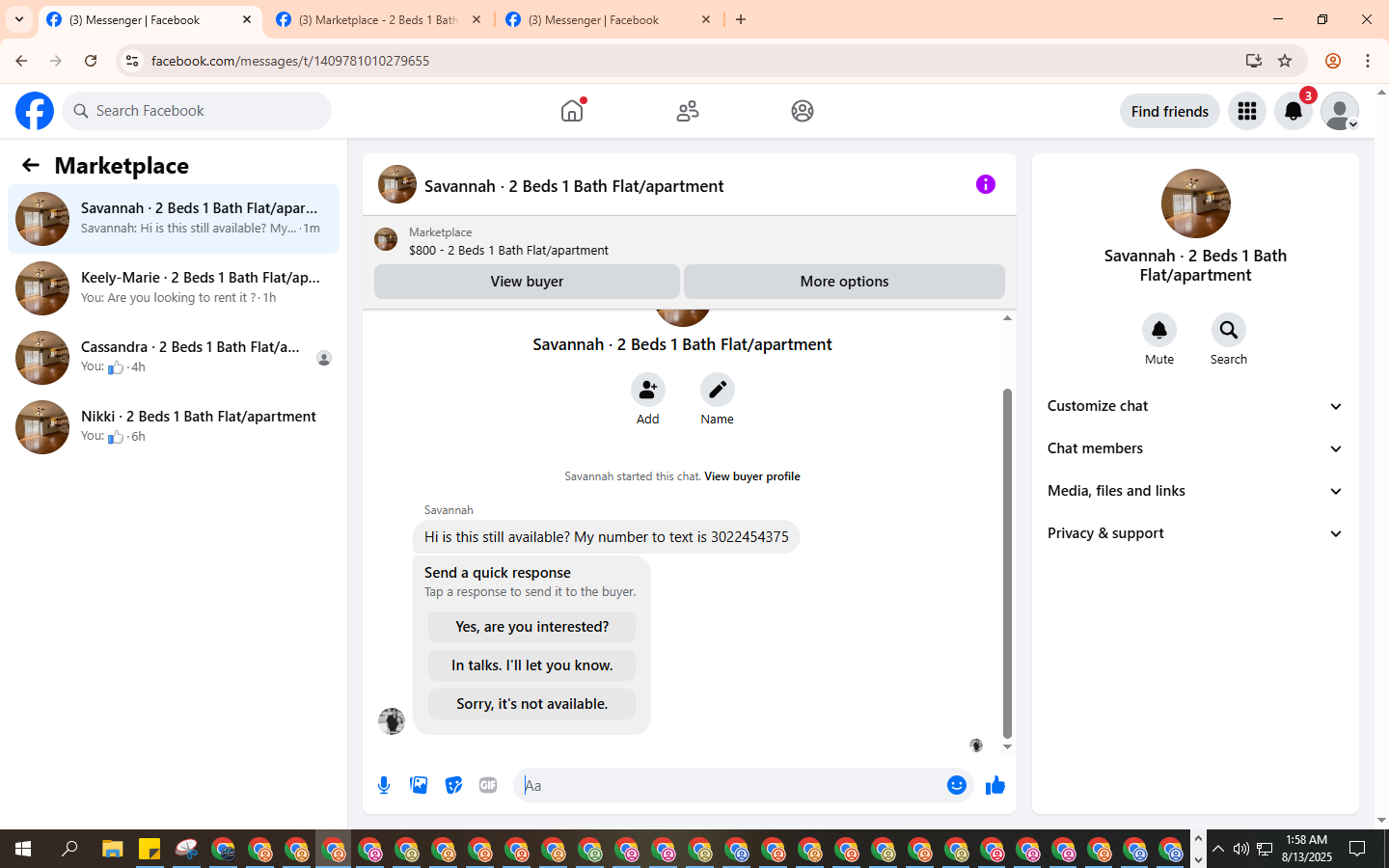The image size is (1389, 868).
Task: Open a new browser tab
Action: pos(741,19)
